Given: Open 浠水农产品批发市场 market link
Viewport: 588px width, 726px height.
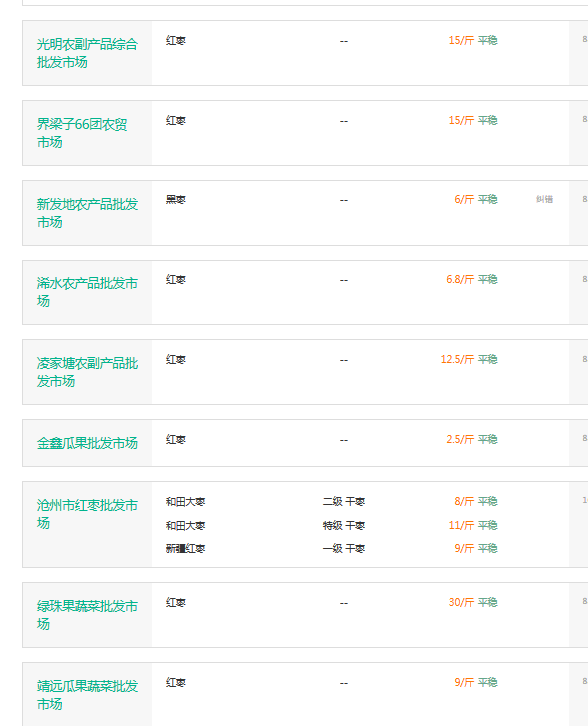Looking at the screenshot, I should tap(87, 292).
